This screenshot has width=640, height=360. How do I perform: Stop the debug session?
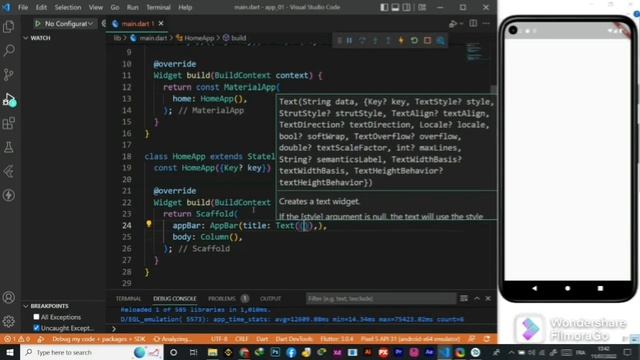coord(427,40)
